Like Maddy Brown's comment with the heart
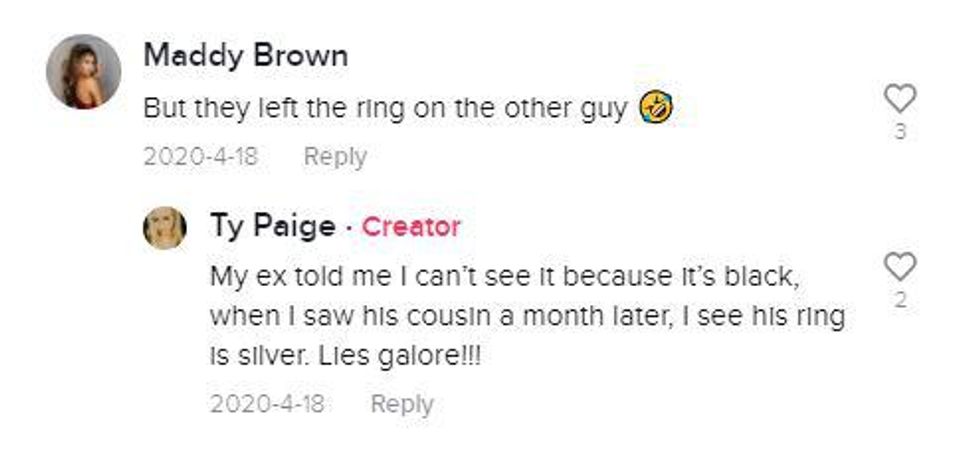Screen dimensions: 980x449 [x=900, y=98]
